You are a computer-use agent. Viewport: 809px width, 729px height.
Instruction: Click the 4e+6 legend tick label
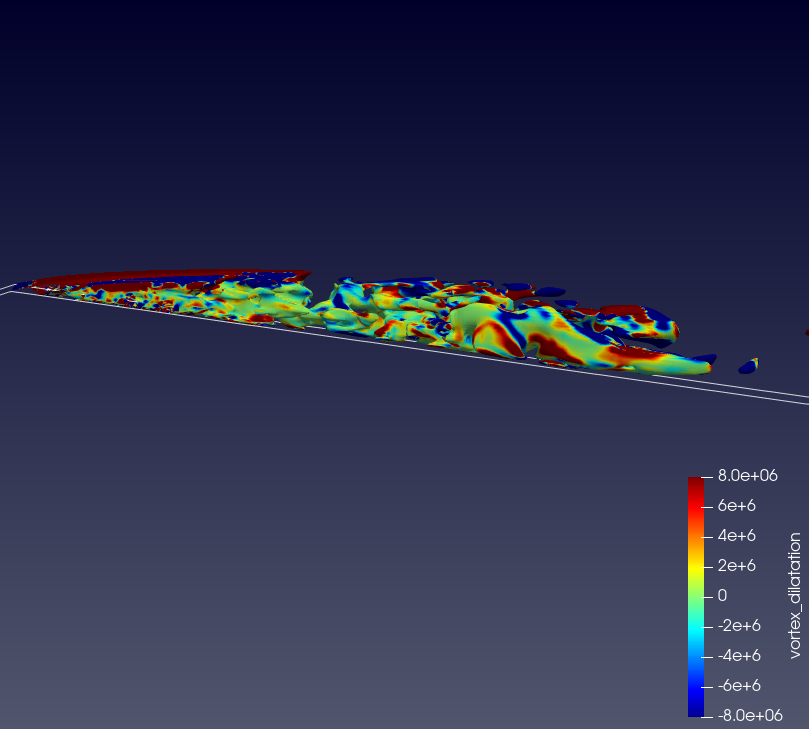738,536
